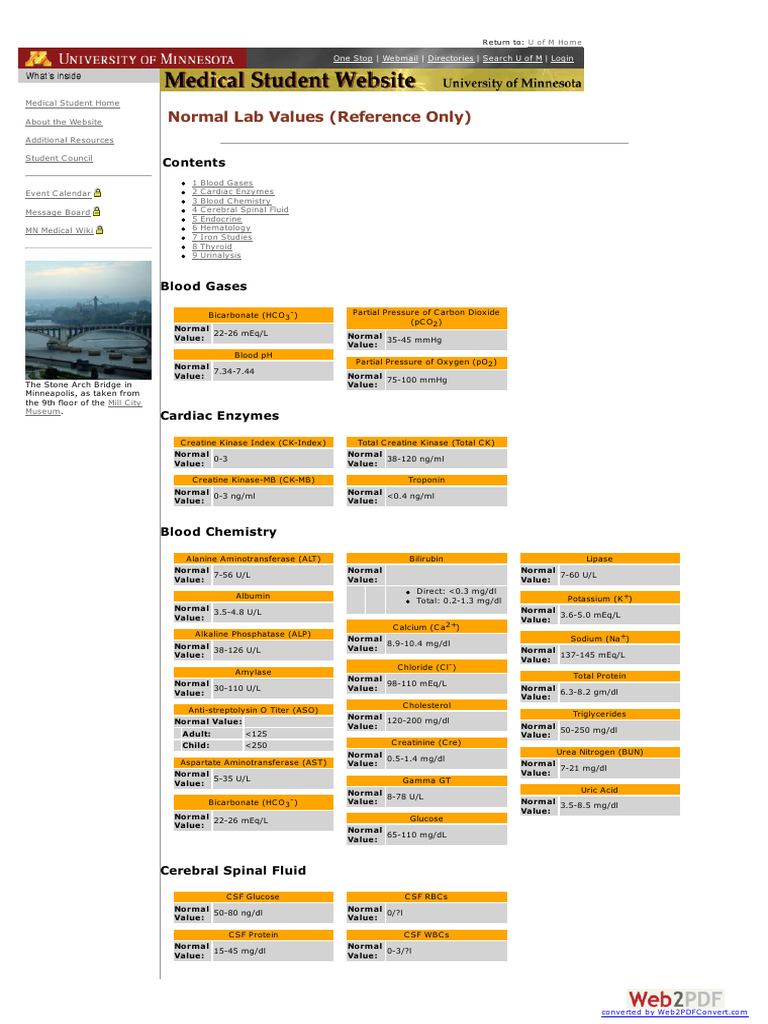Screen dimensions: 768x1024
Task: Select the value <0.4 ng/ml
Action: click(x=411, y=496)
